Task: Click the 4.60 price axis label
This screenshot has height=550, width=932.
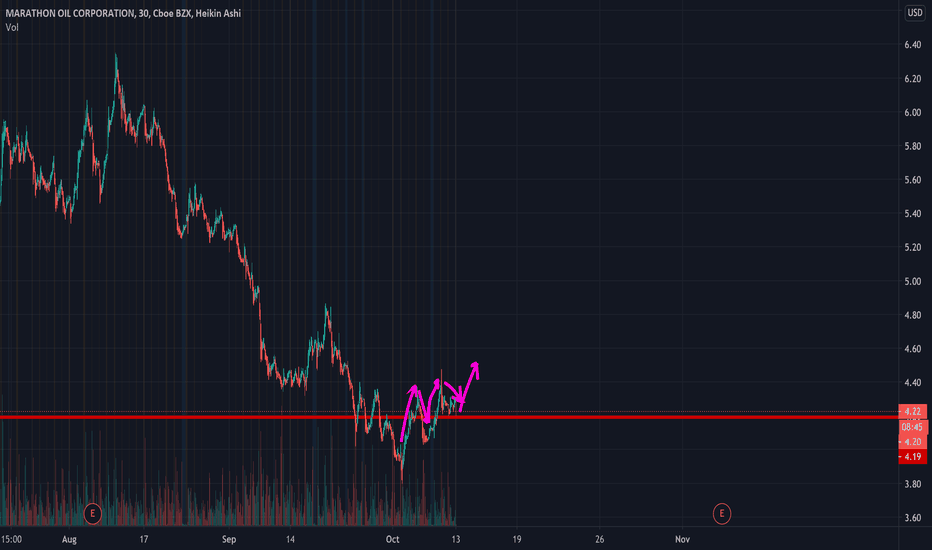Action: click(x=912, y=349)
